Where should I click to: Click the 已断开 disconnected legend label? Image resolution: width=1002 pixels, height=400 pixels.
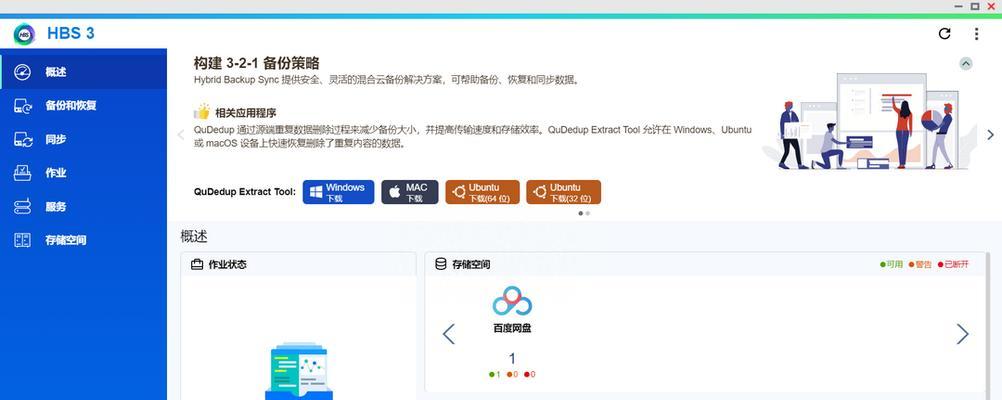(953, 264)
